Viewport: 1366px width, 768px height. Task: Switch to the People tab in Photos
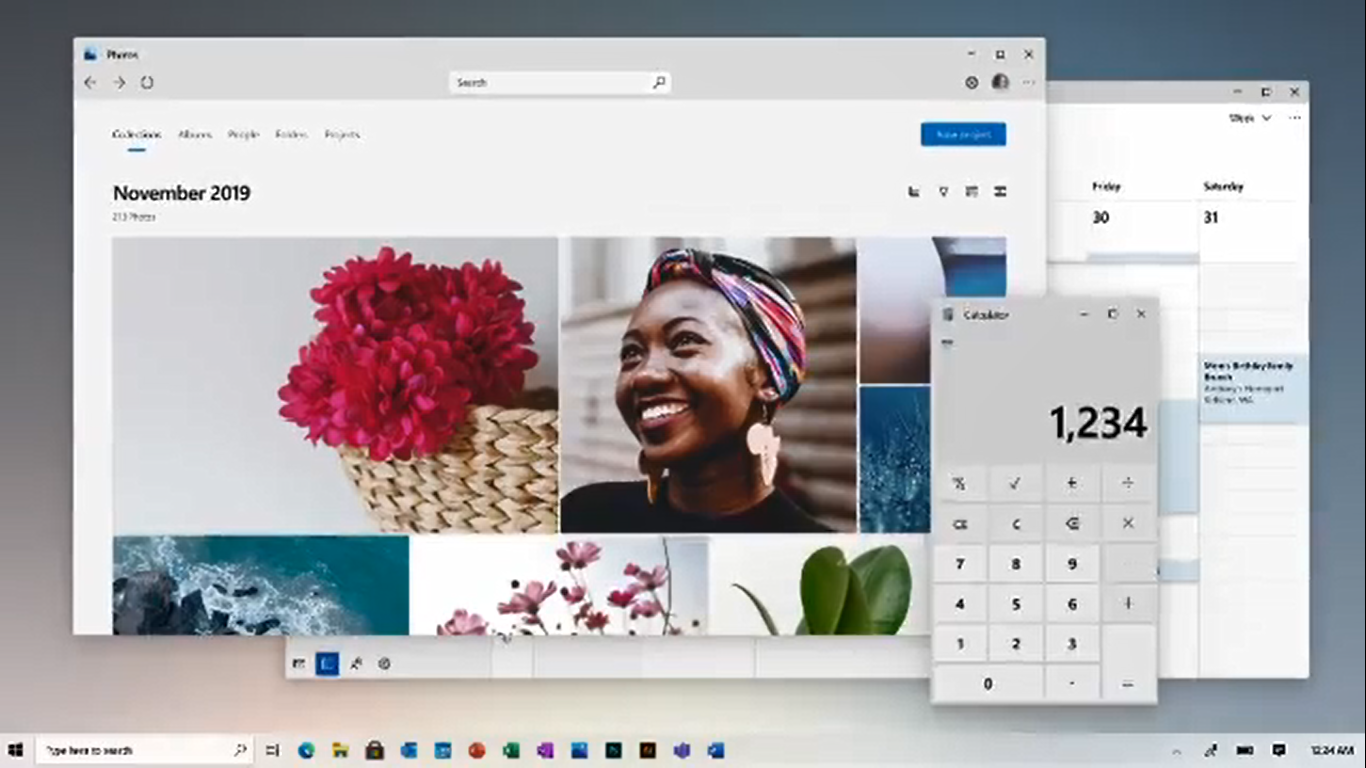click(x=243, y=134)
